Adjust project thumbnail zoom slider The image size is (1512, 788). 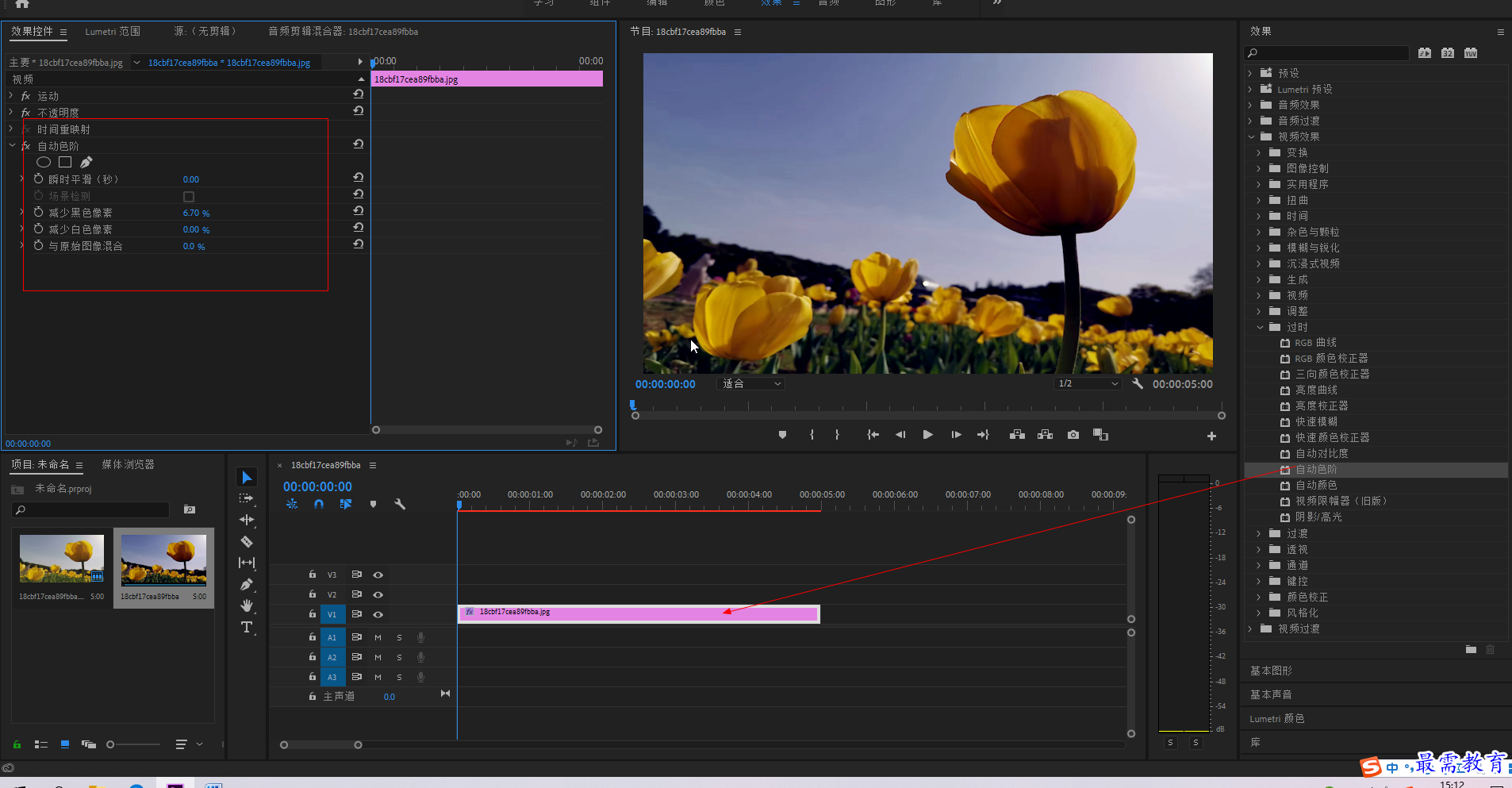click(x=110, y=744)
